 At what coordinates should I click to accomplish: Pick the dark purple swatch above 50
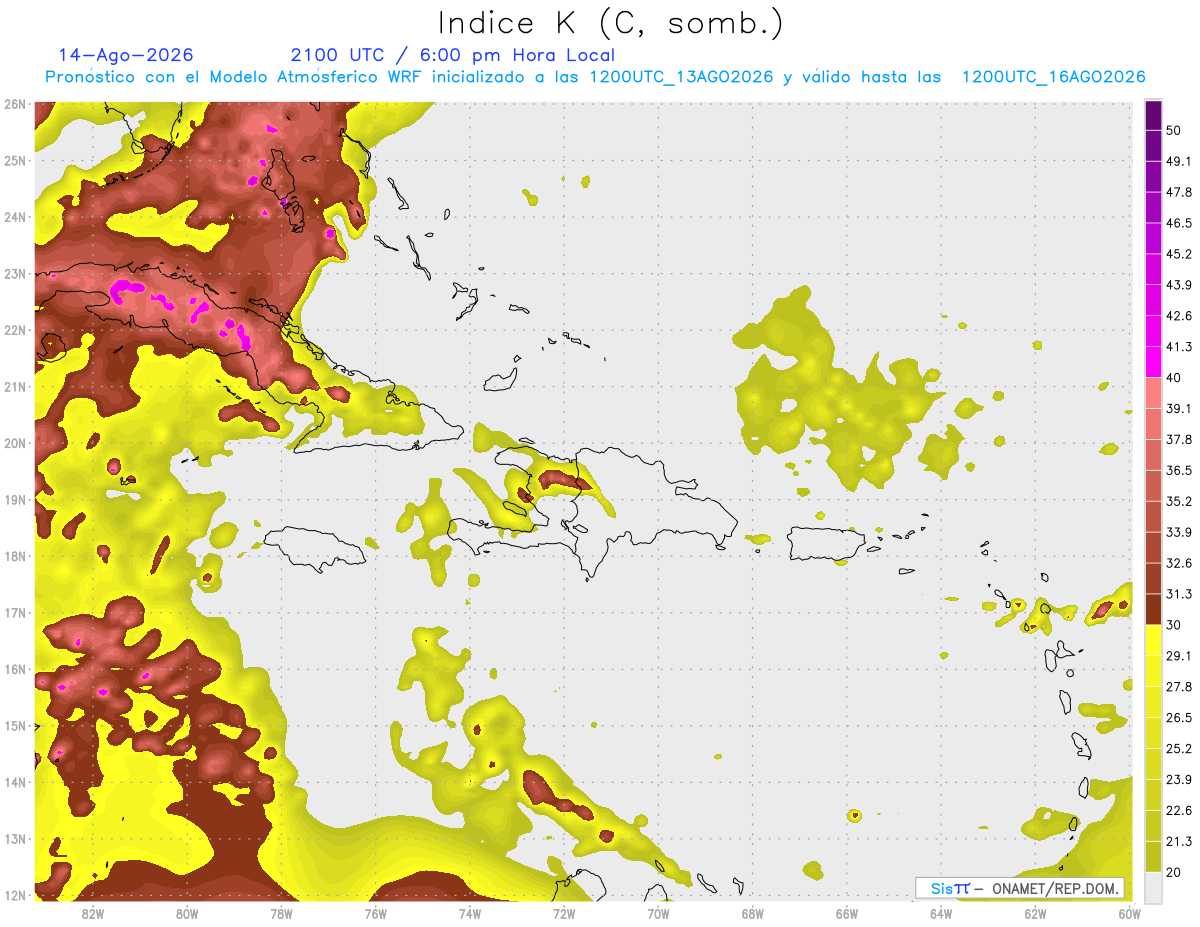tap(1153, 115)
